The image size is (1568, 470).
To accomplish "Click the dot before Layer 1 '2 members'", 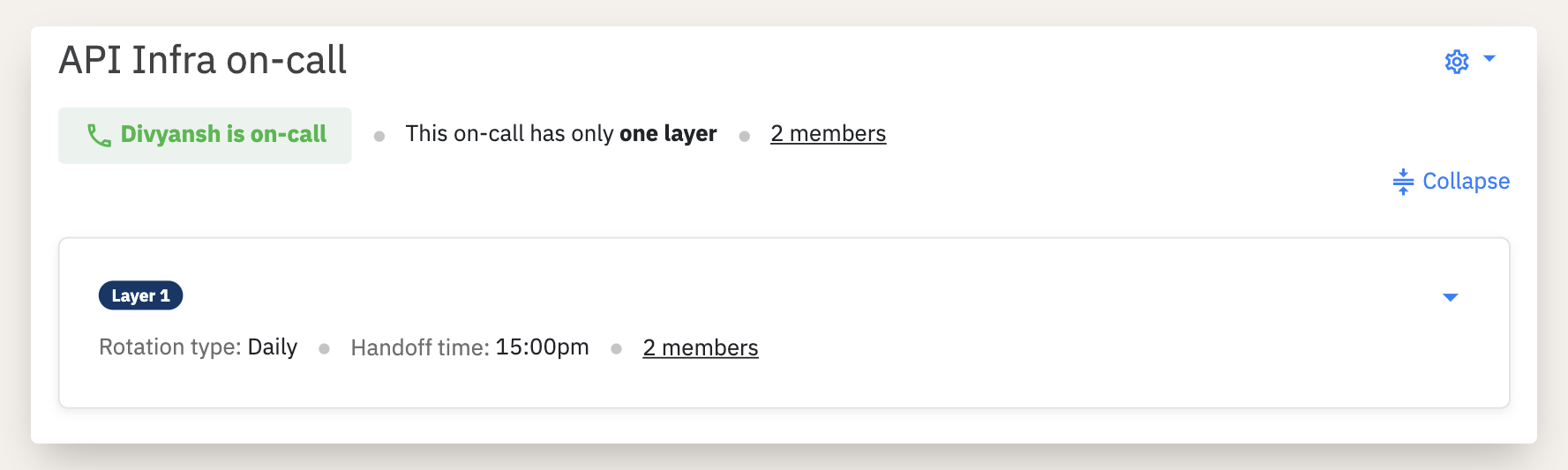I will click(x=616, y=349).
